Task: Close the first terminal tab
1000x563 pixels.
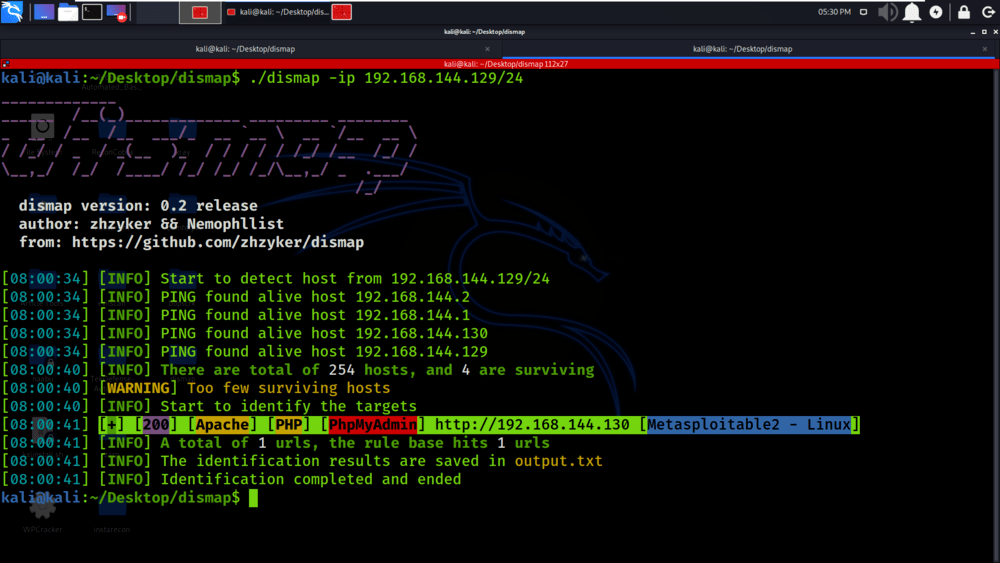Action: pos(487,49)
